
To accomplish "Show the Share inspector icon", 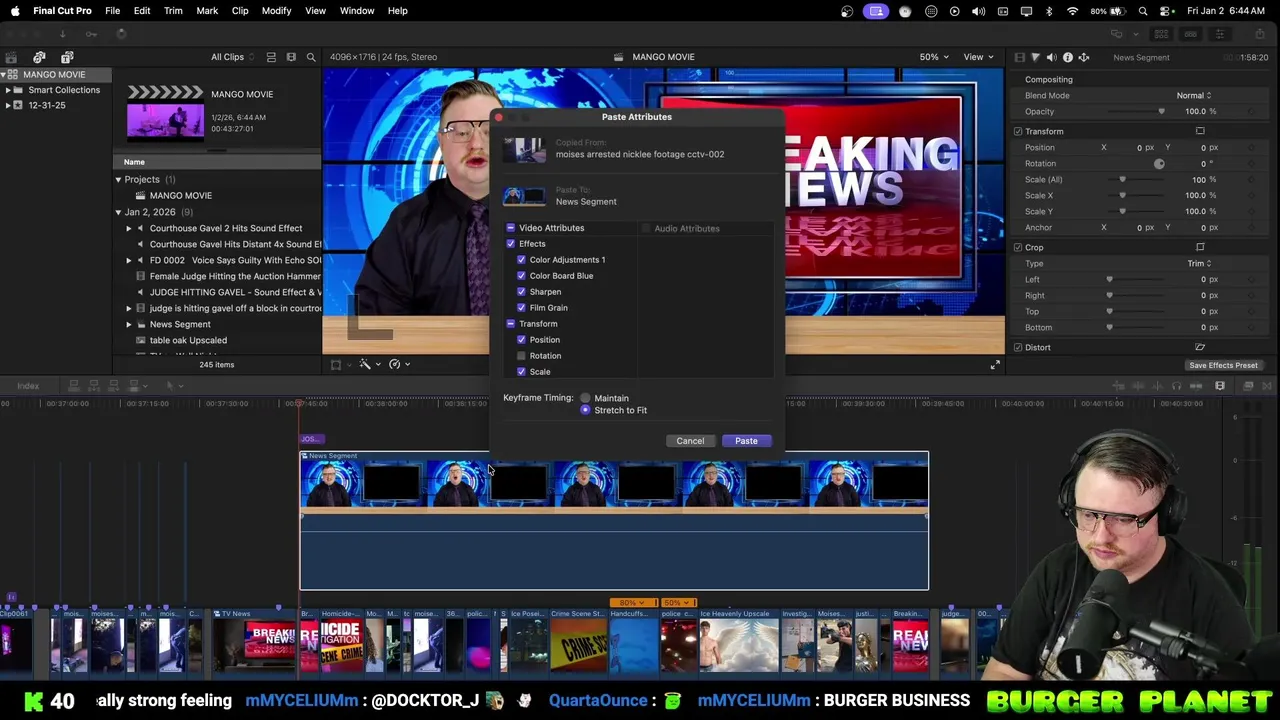I will click(x=1083, y=57).
